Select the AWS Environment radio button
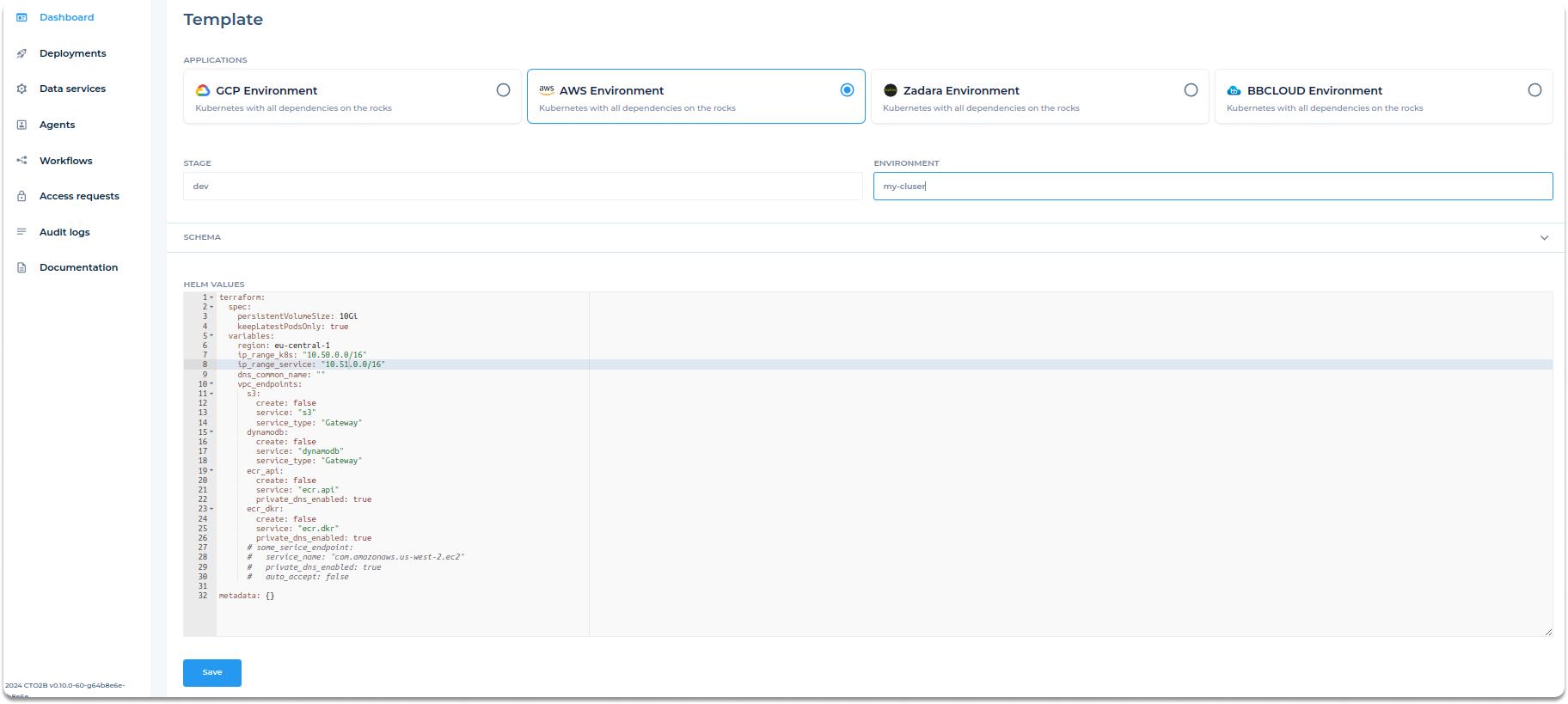The image size is (1568, 704). (848, 90)
